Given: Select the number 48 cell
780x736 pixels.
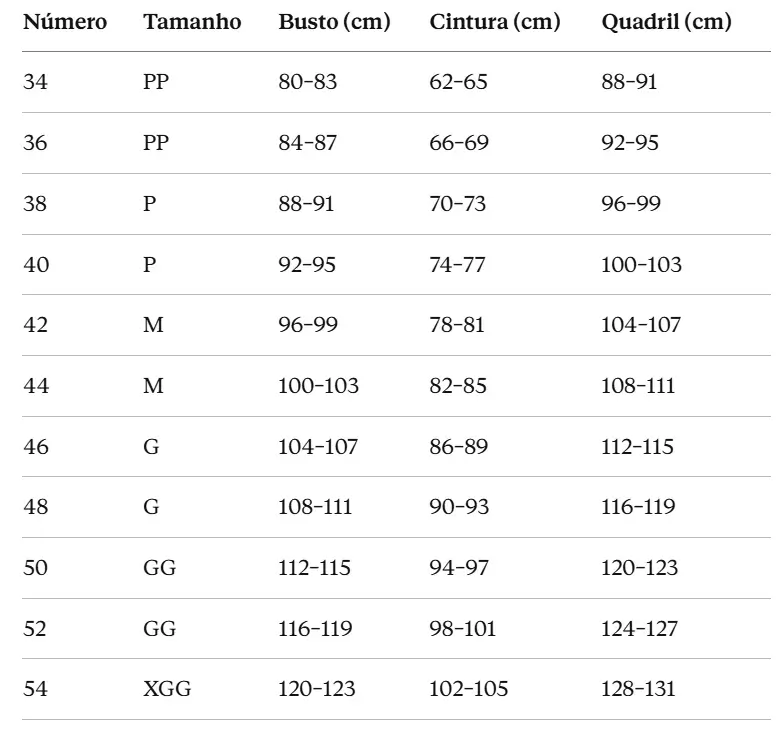Looking at the screenshot, I should pyautogui.click(x=35, y=507).
